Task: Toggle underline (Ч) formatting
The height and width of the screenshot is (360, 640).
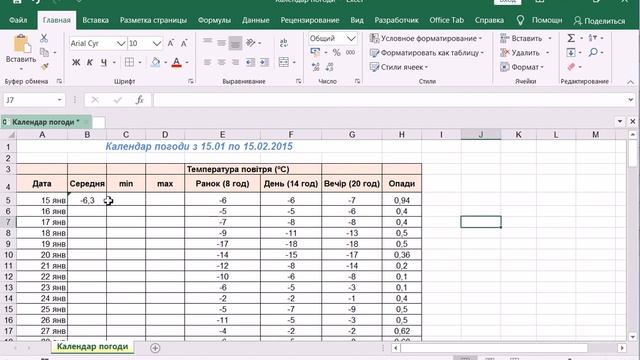Action: [x=104, y=62]
